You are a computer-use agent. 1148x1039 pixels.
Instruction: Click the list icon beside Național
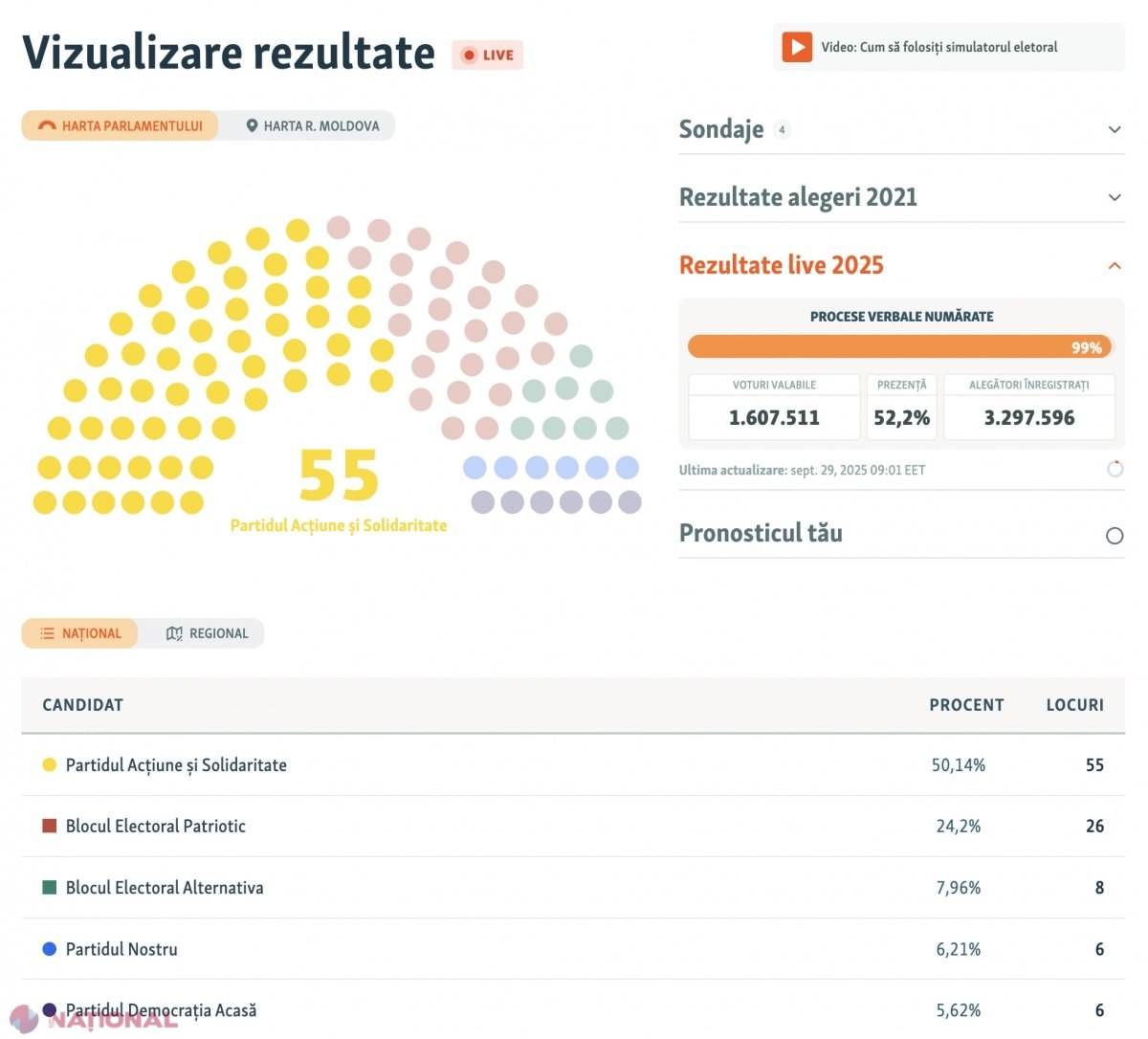click(x=47, y=633)
